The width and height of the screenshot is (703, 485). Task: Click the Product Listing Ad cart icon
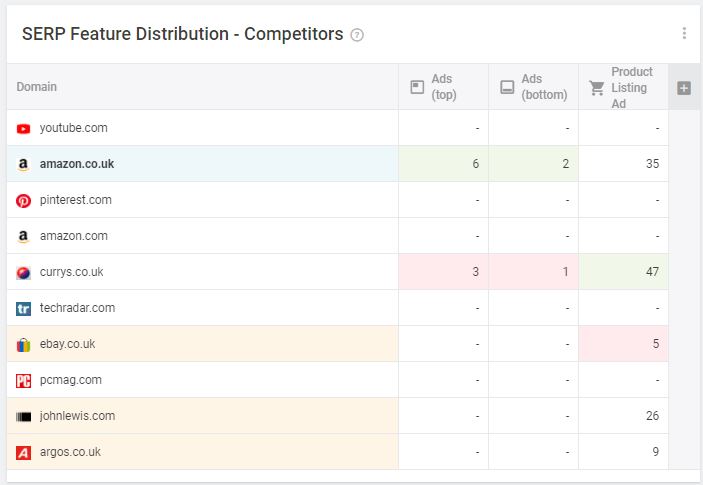coord(597,88)
